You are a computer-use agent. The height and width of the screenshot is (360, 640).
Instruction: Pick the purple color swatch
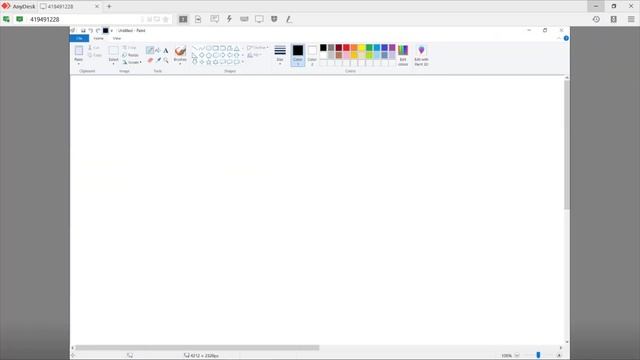pos(392,48)
